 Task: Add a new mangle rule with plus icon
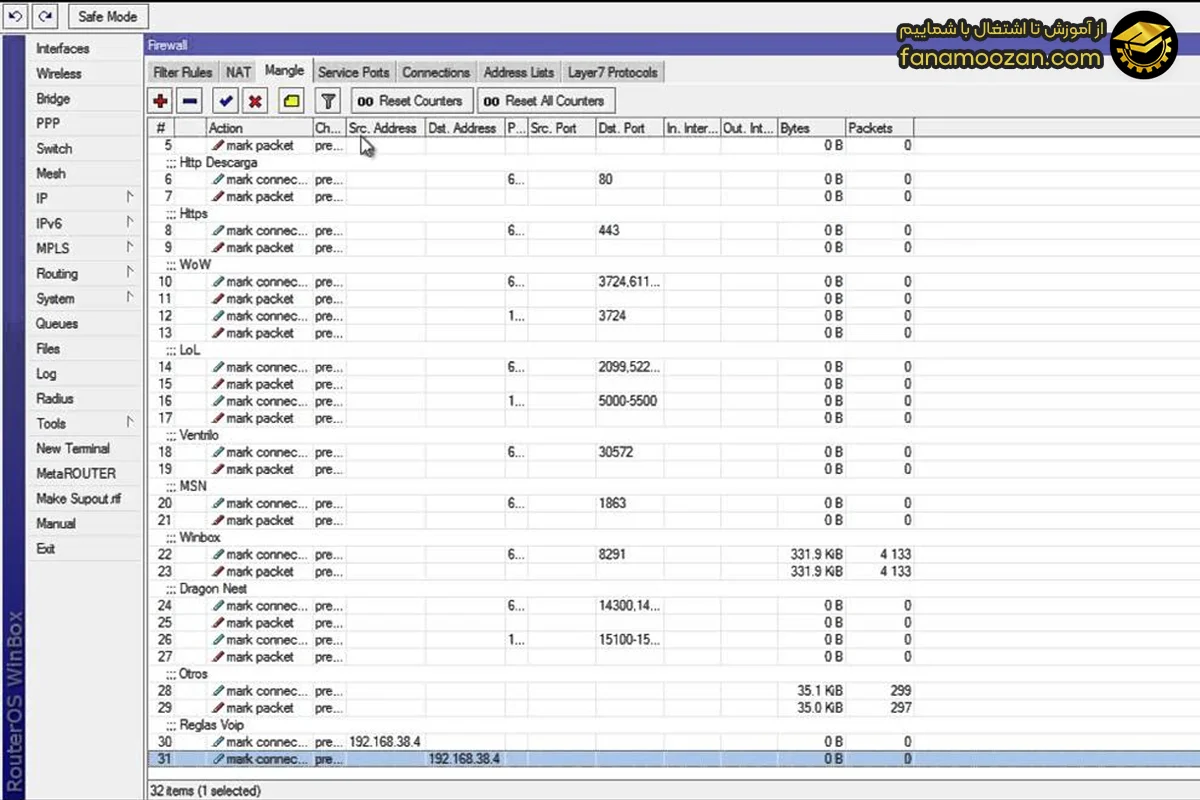tap(161, 101)
